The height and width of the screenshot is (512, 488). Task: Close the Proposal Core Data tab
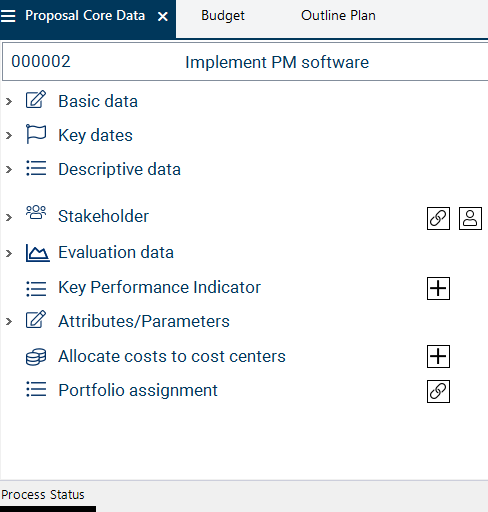point(163,16)
